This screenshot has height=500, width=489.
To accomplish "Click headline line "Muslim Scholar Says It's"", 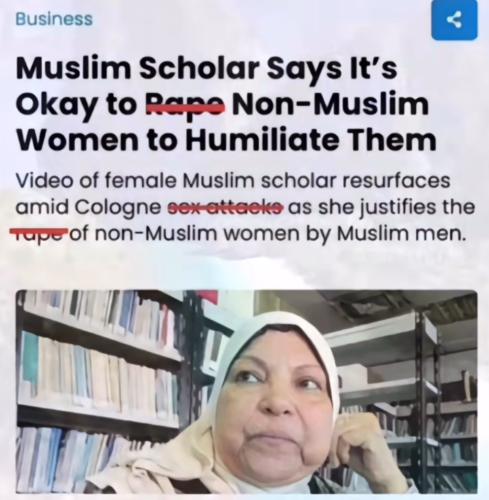I will pos(207,68).
